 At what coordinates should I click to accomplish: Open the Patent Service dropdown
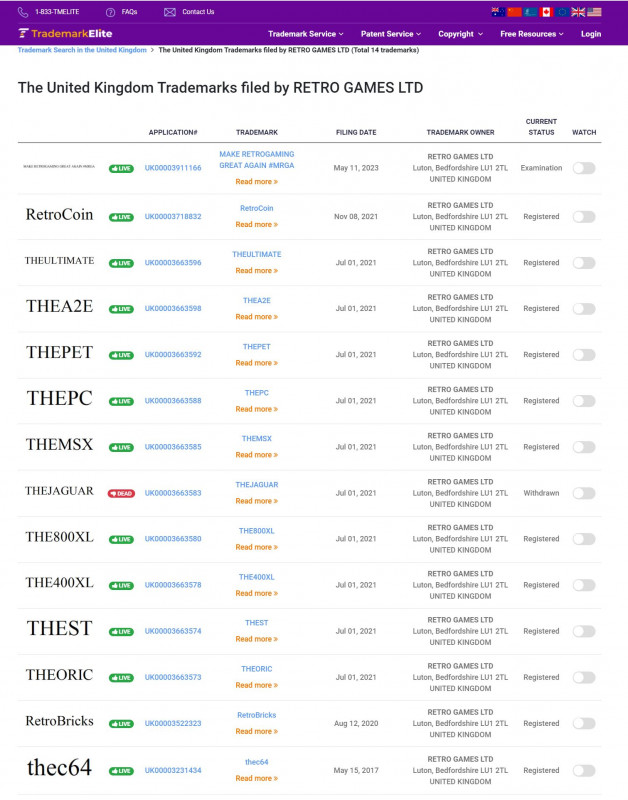coord(390,33)
